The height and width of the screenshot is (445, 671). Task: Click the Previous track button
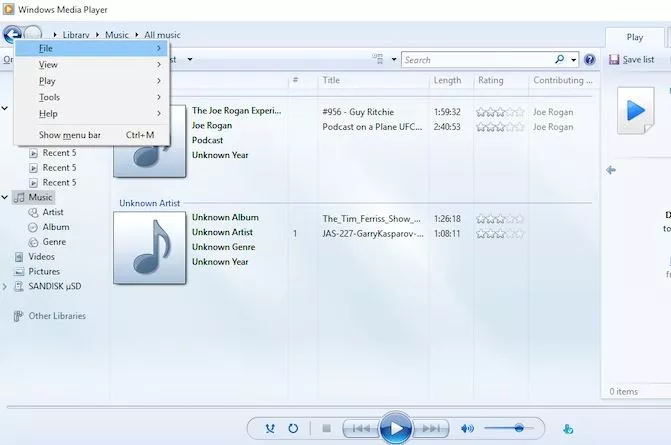tap(361, 428)
